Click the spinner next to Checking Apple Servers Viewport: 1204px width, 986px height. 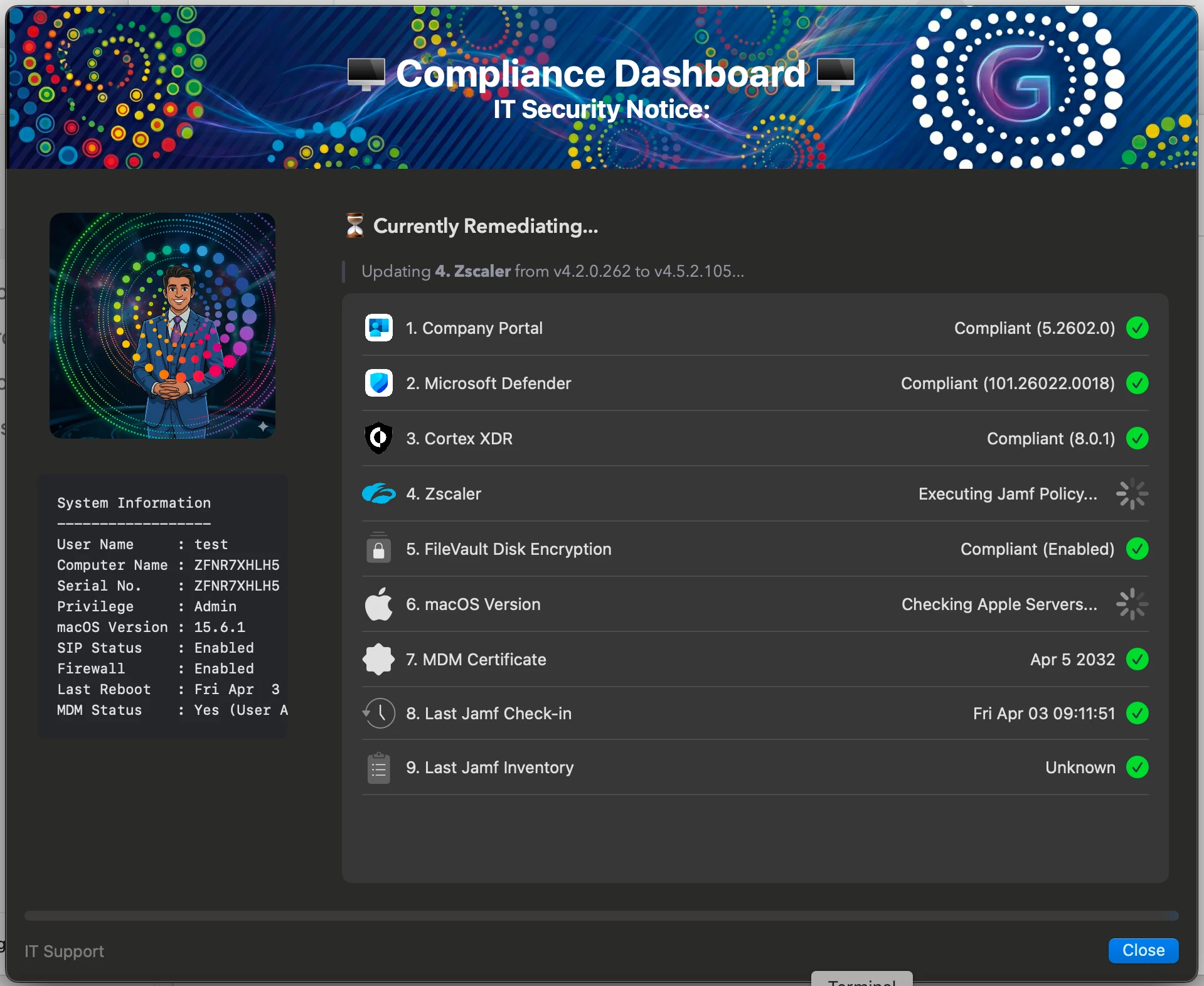pyautogui.click(x=1132, y=604)
